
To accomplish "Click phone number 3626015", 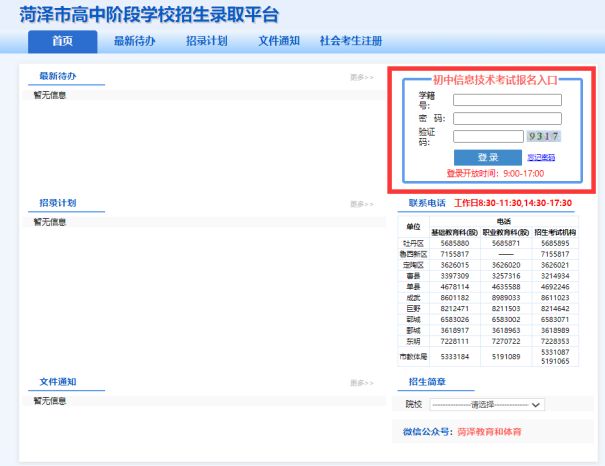I will (x=455, y=265).
